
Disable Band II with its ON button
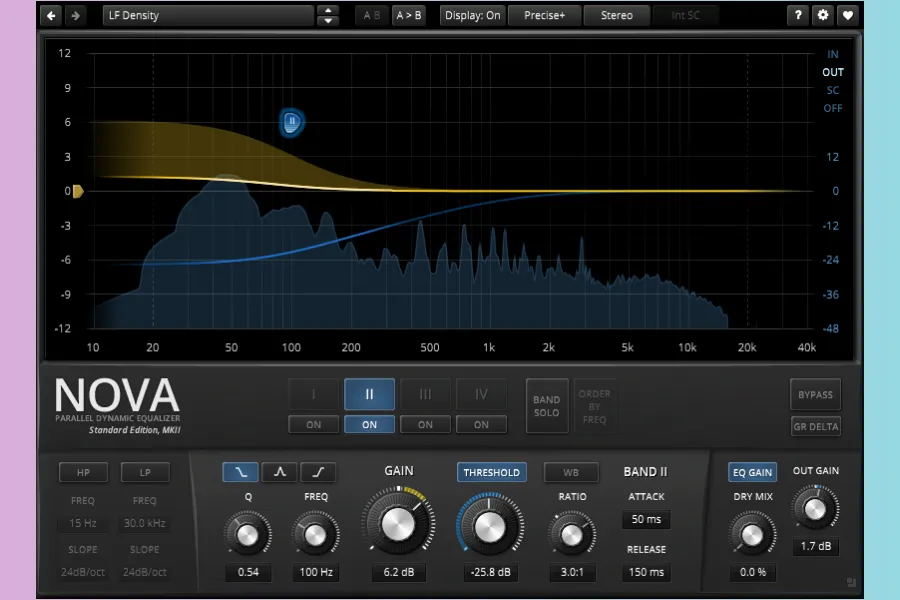point(370,425)
